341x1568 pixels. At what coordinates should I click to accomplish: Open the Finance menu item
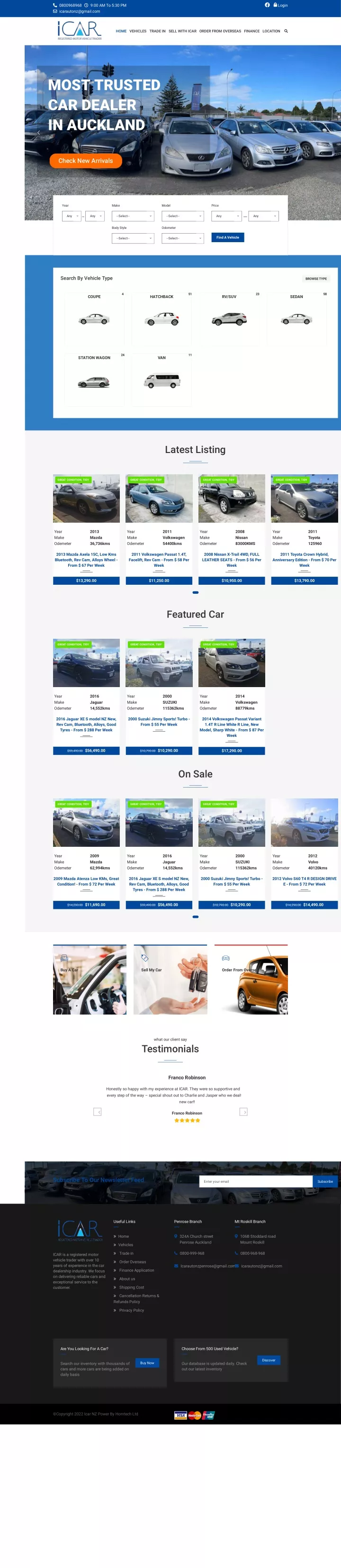tap(251, 31)
